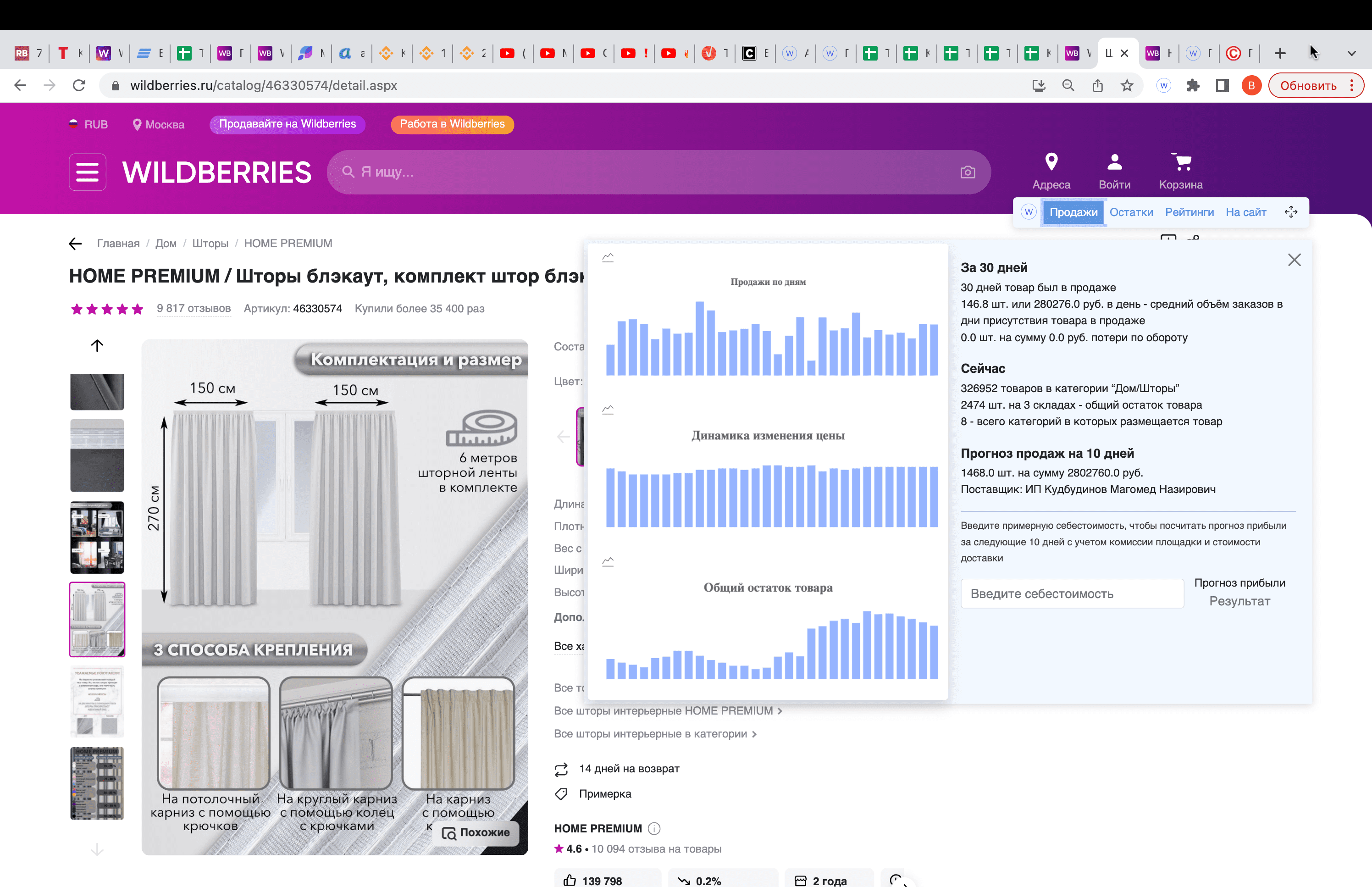The image size is (1372, 887).
Task: Click the WILDBERRIES logo
Action: [216, 172]
